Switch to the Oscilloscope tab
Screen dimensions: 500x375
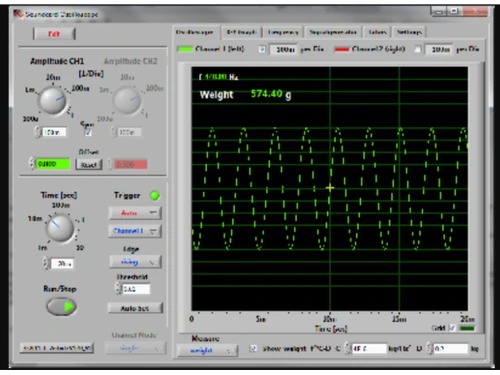pyautogui.click(x=196, y=32)
